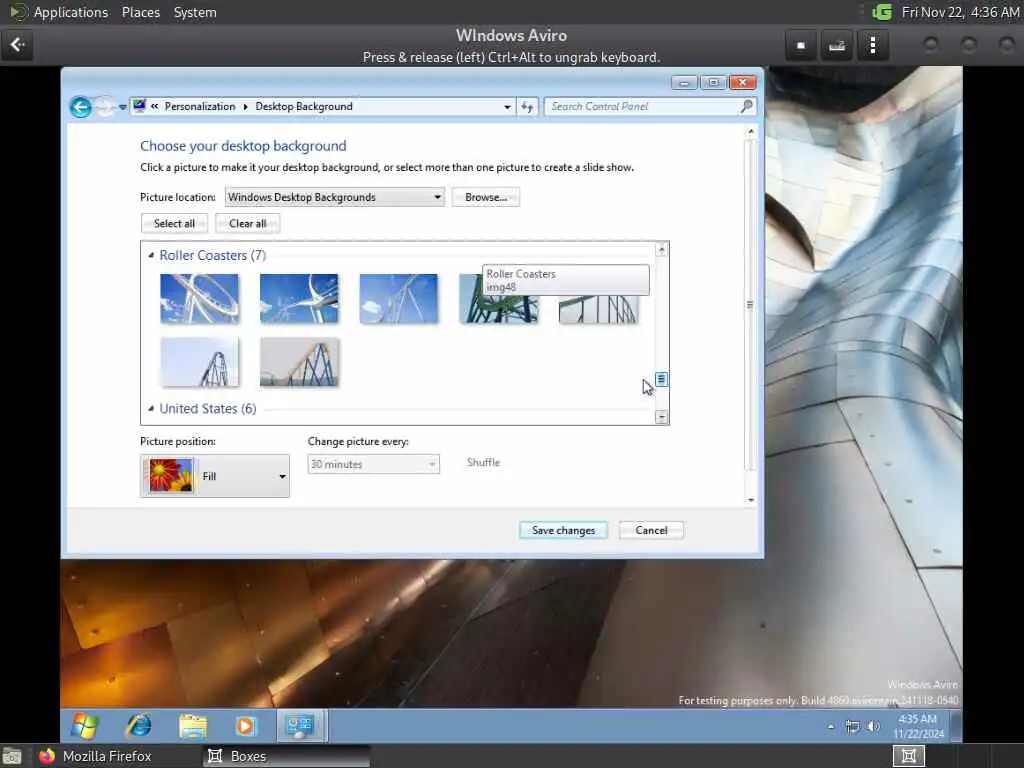Open the Picture location dropdown
The width and height of the screenshot is (1024, 768).
[334, 197]
